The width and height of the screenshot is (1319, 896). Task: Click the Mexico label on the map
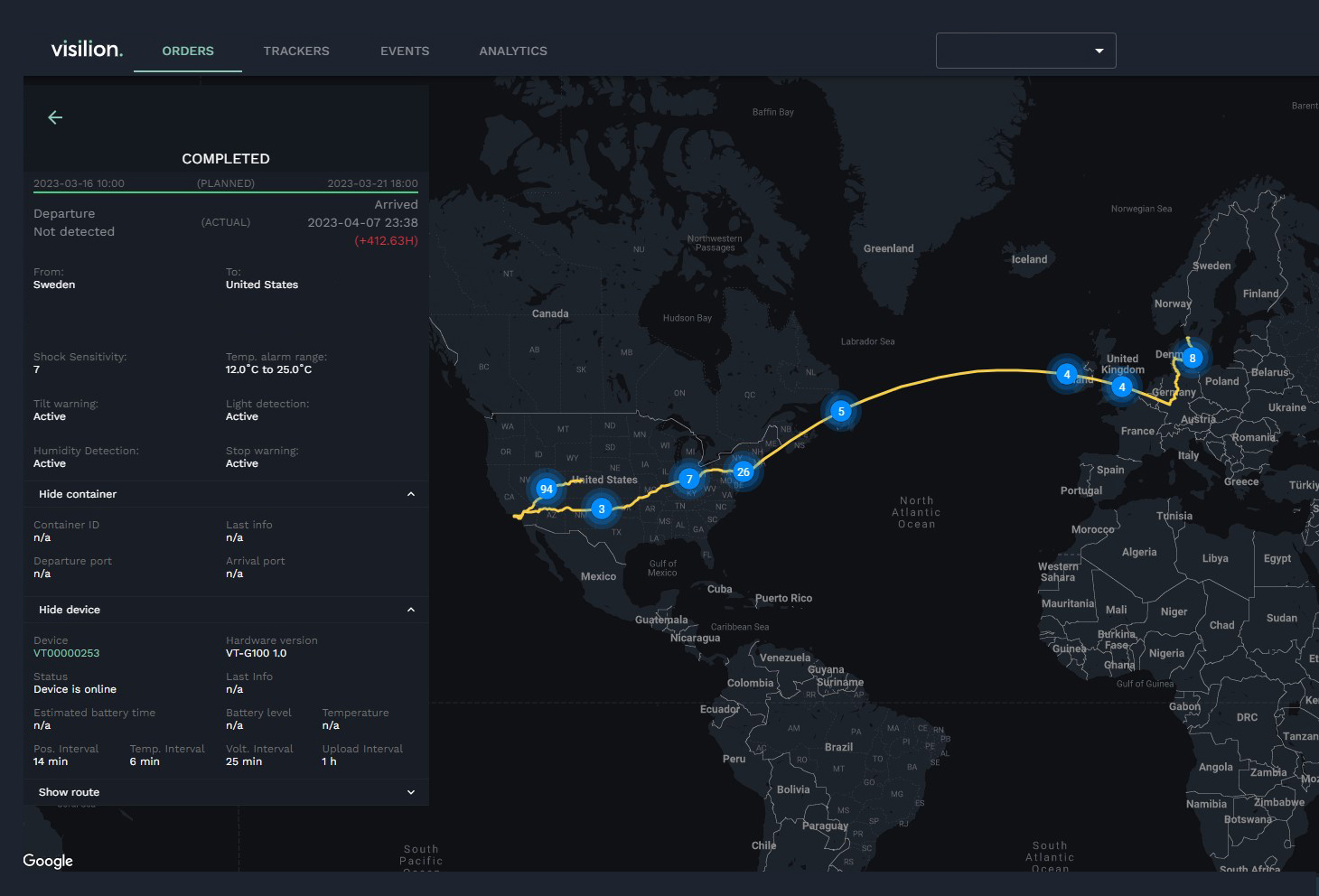(598, 576)
